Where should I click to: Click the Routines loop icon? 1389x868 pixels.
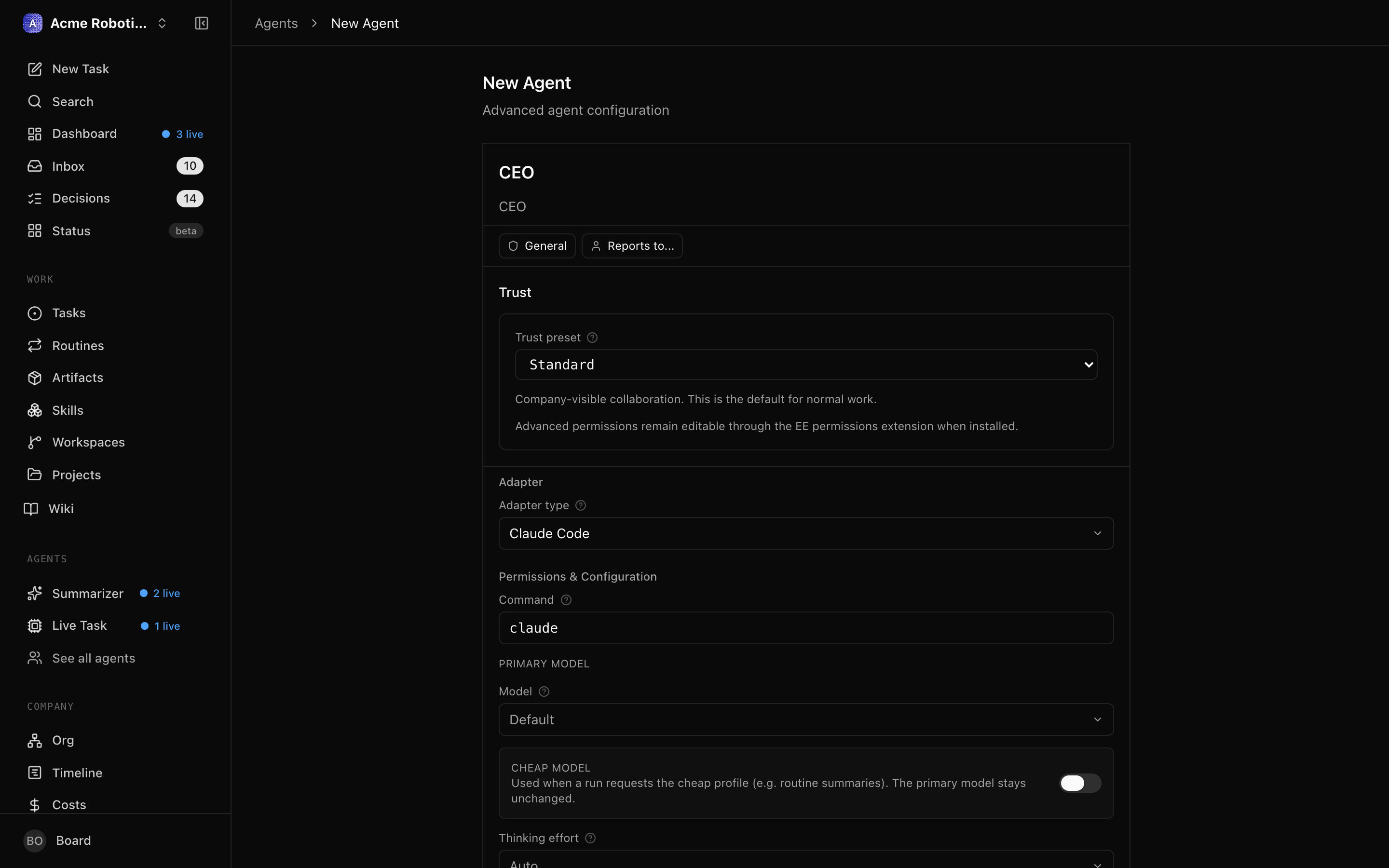click(x=34, y=345)
